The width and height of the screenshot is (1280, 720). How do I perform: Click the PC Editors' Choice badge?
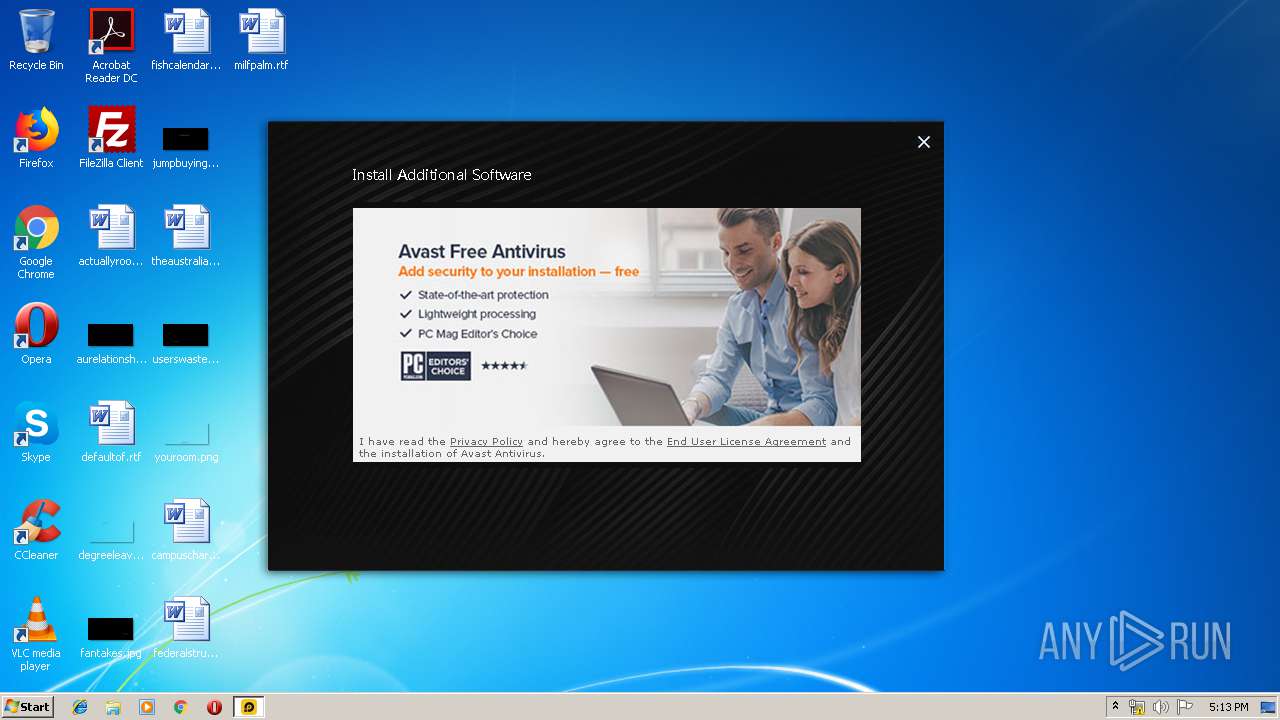click(x=436, y=366)
